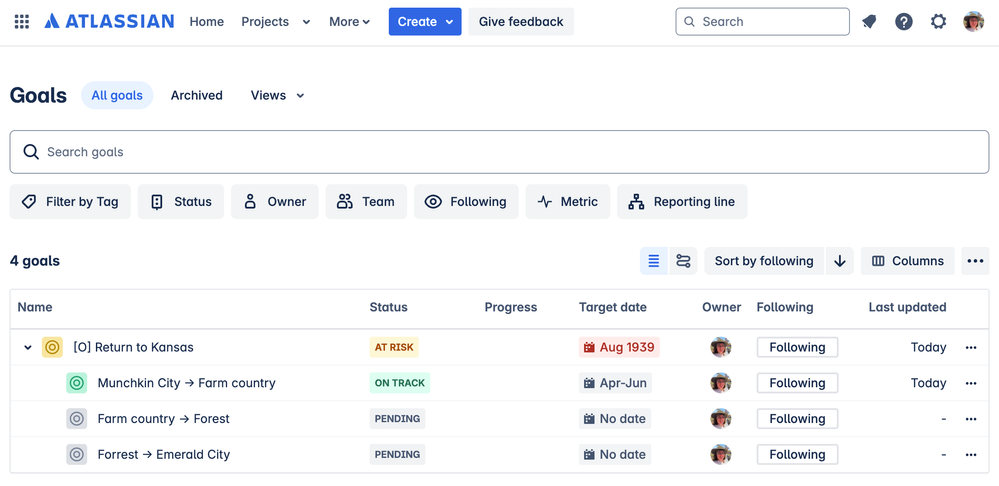
Task: Toggle Following for Munchkin City → Farm country
Action: 797,383
